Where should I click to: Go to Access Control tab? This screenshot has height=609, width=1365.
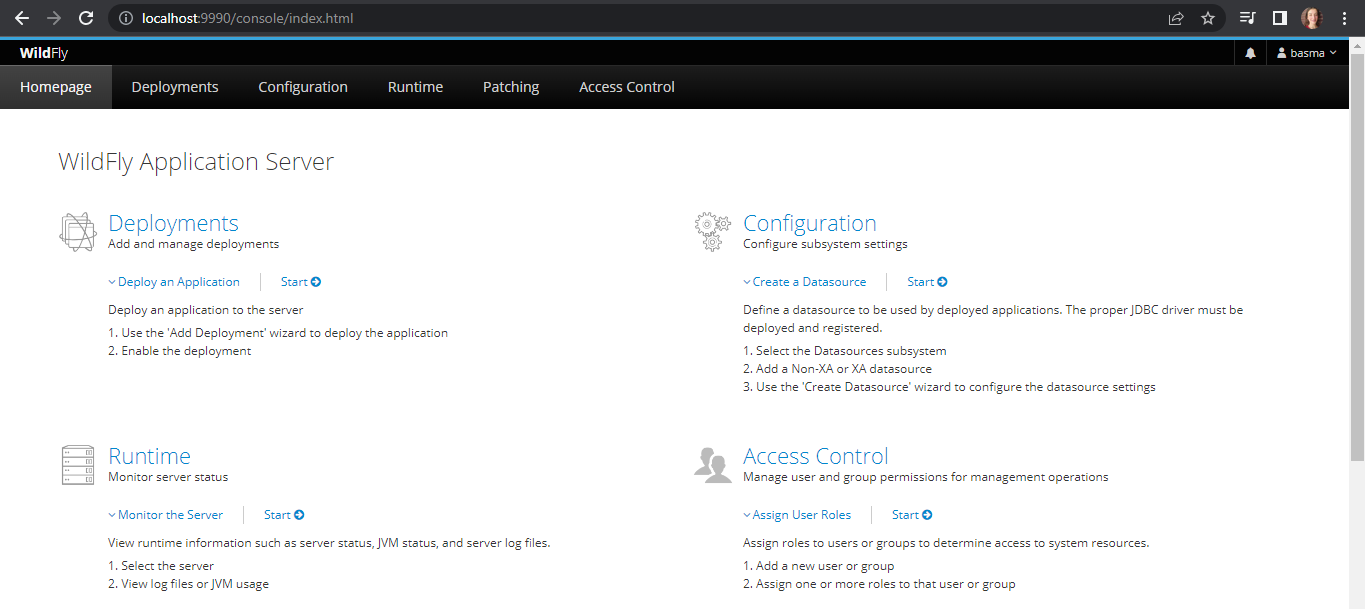coord(627,87)
